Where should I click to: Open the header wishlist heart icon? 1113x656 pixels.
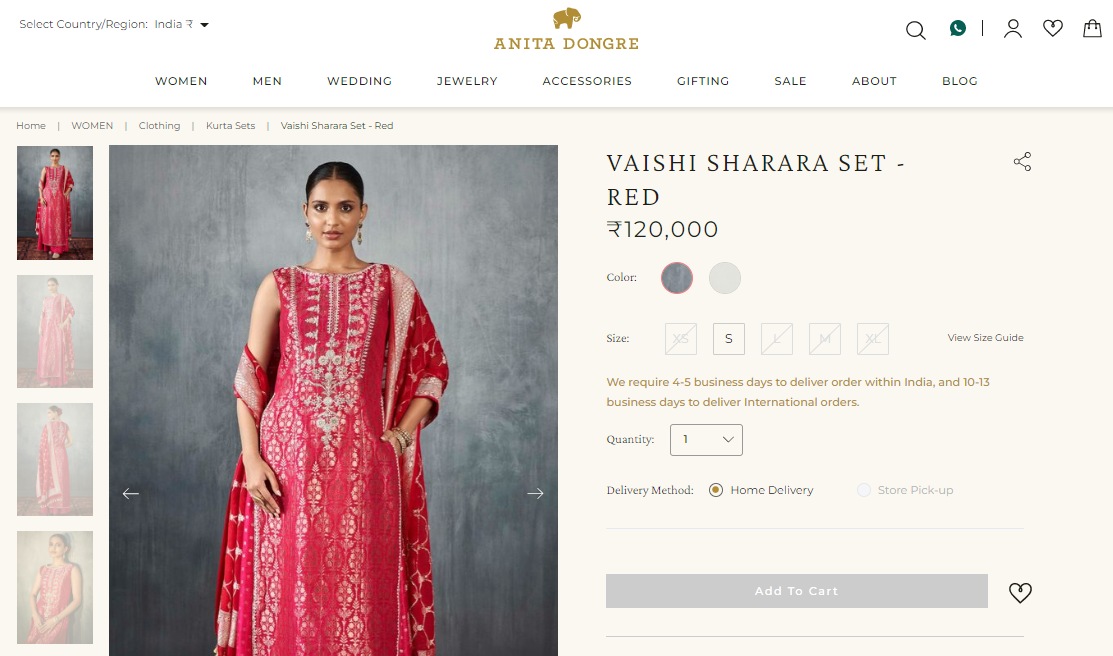coord(1053,28)
